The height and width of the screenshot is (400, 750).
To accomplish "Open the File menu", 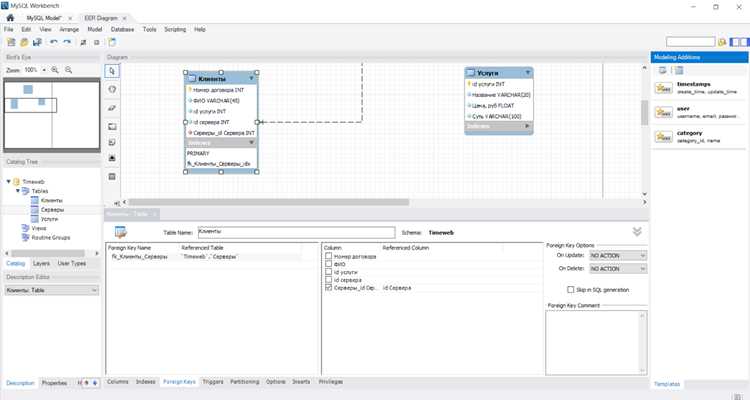I will [x=9, y=29].
